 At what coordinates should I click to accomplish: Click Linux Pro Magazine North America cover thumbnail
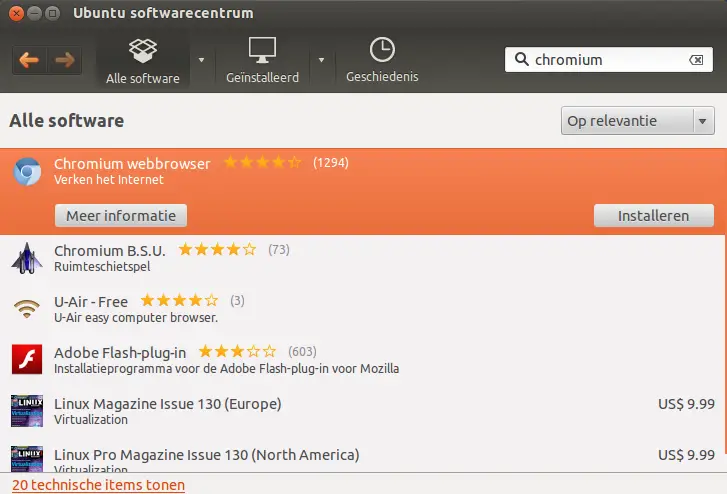tap(27, 458)
